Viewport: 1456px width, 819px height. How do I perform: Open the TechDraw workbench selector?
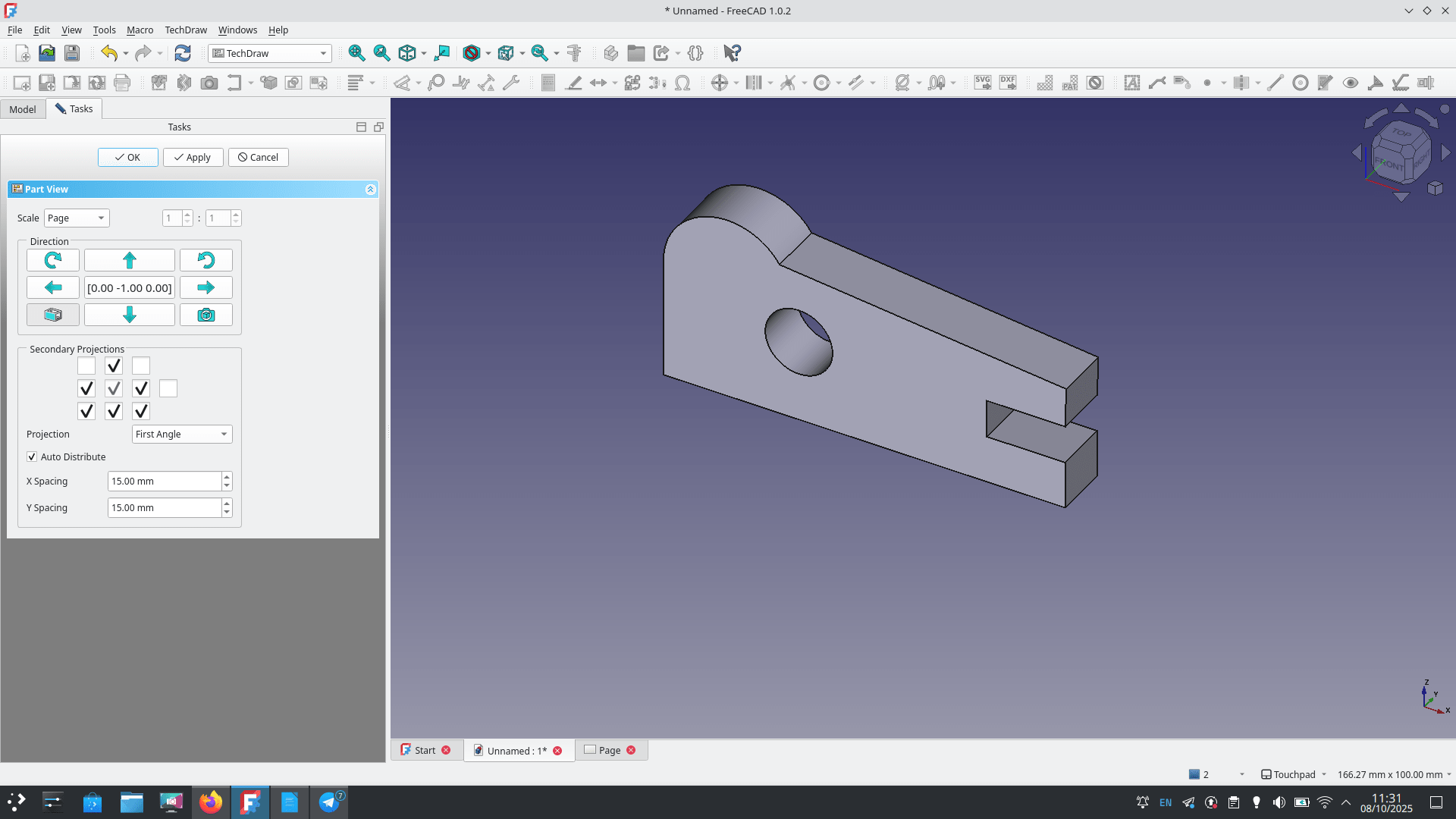pos(270,53)
